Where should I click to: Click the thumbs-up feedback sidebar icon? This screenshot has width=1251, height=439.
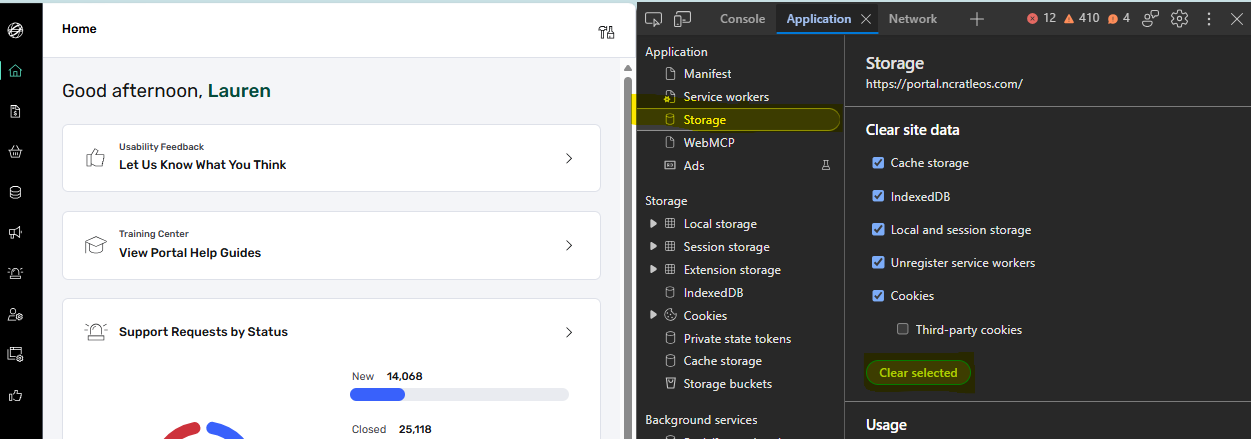tap(15, 395)
